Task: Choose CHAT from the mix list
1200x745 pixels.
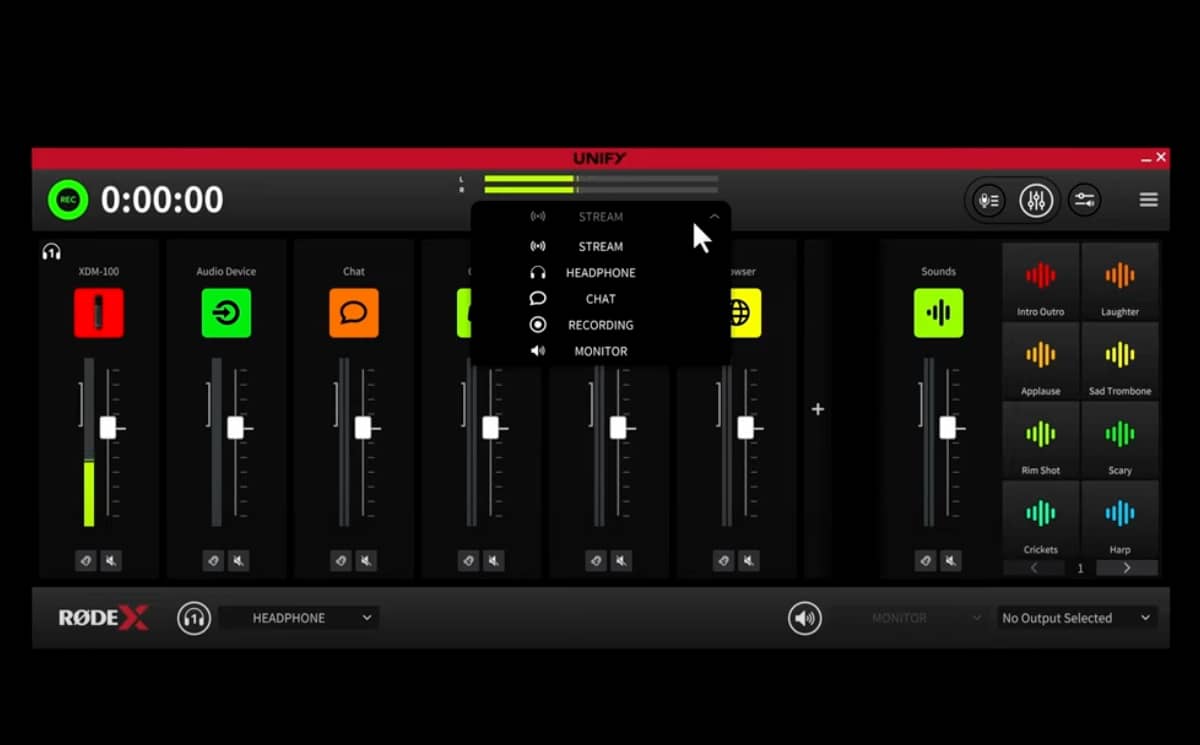Action: tap(600, 298)
